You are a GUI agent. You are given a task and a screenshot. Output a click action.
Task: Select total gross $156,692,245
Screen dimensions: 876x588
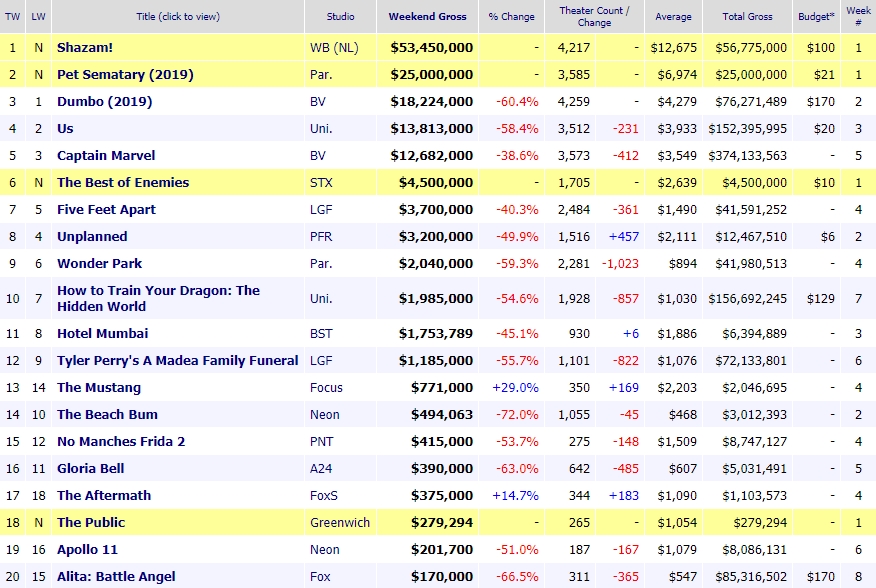748,298
